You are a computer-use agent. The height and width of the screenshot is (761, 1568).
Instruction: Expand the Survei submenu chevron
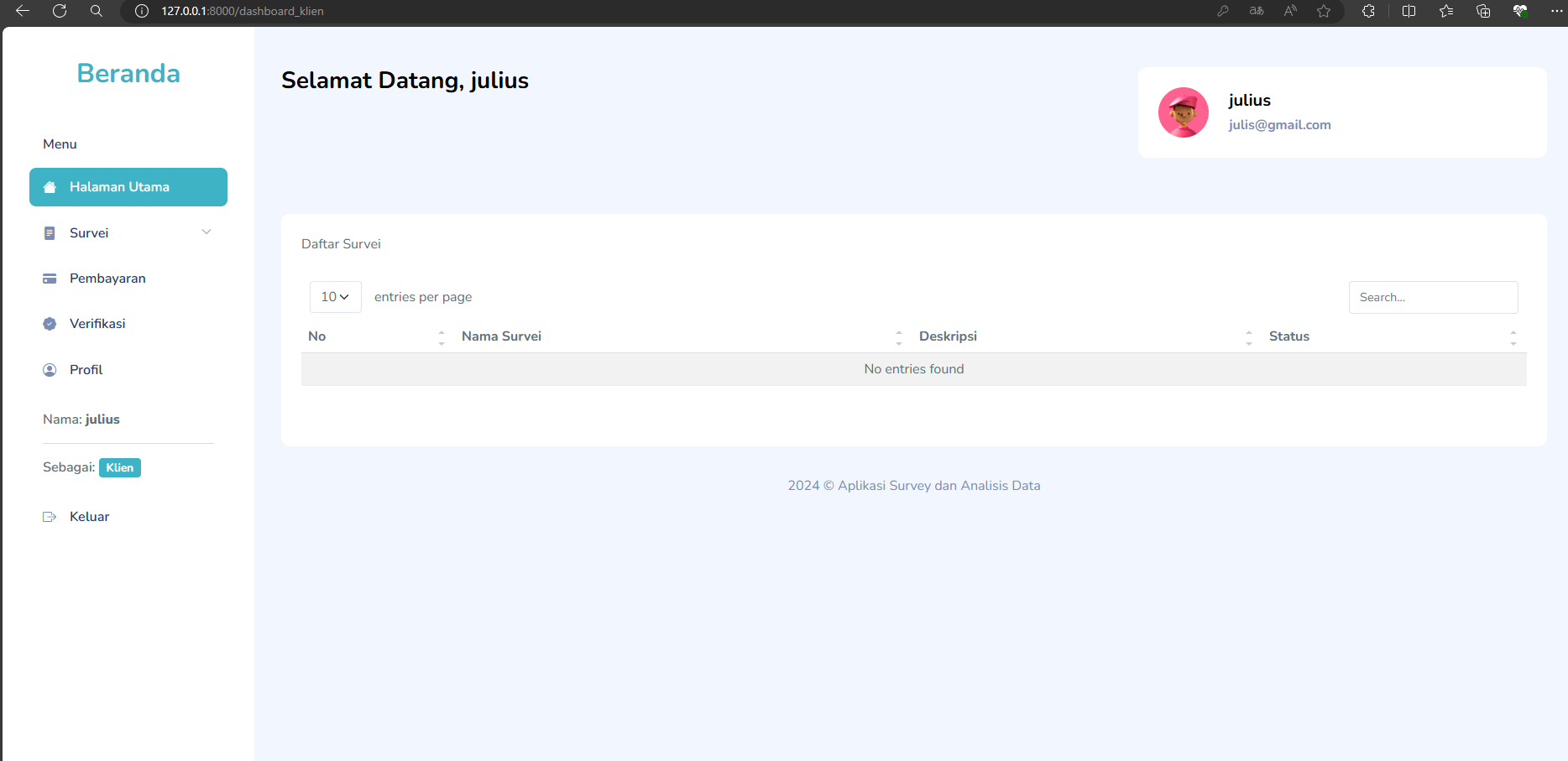(206, 232)
